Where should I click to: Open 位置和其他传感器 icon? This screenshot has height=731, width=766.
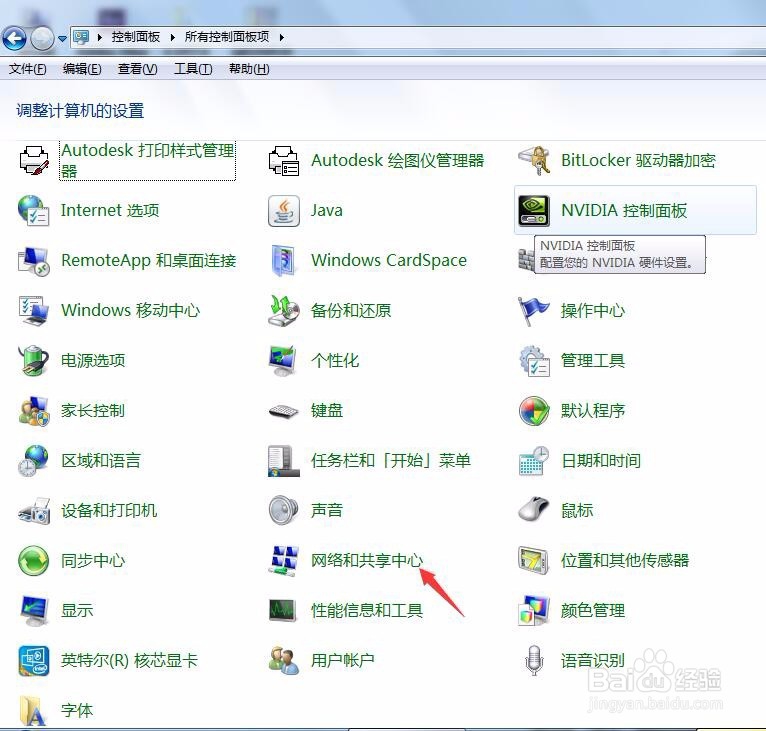pos(534,560)
